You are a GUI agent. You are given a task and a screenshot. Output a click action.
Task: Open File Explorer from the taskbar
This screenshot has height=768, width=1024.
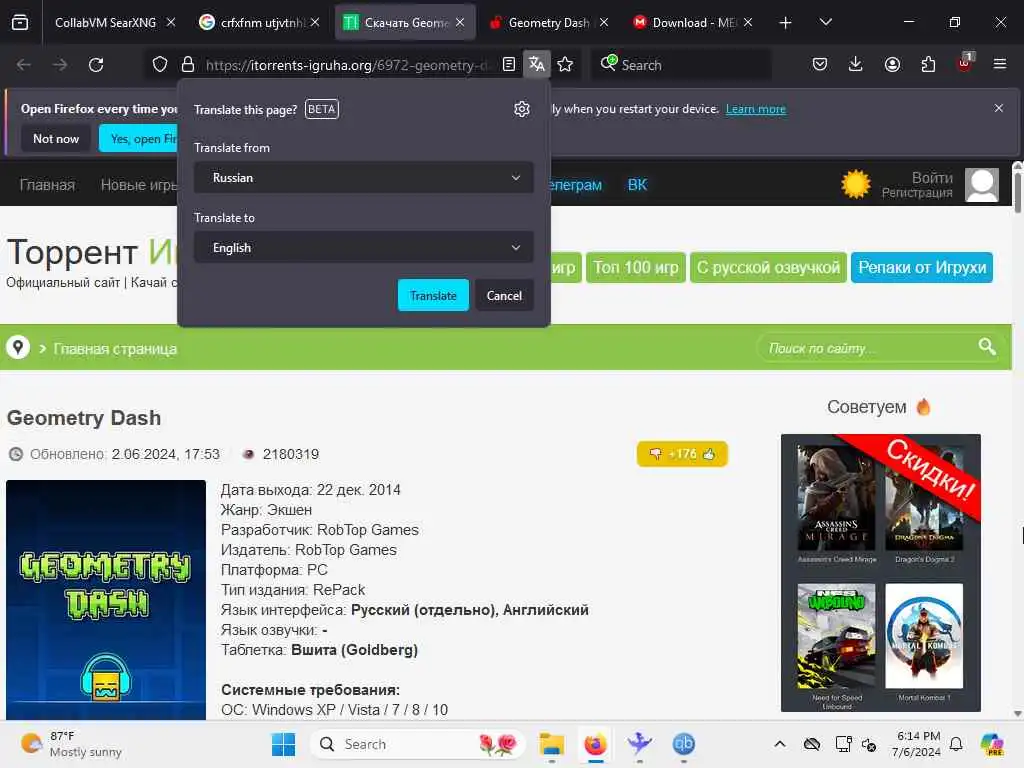552,744
